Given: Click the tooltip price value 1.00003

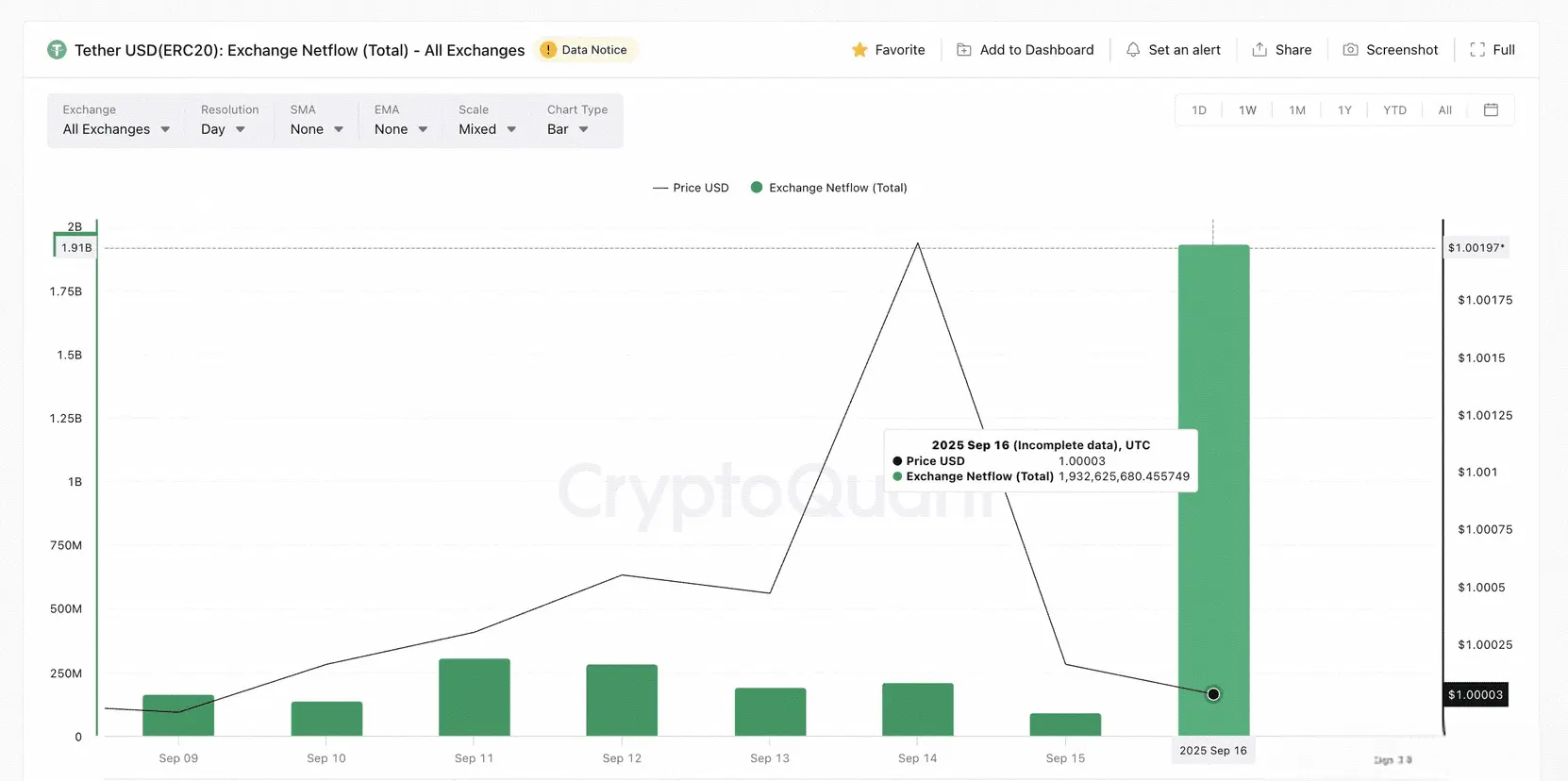Looking at the screenshot, I should tap(1082, 461).
